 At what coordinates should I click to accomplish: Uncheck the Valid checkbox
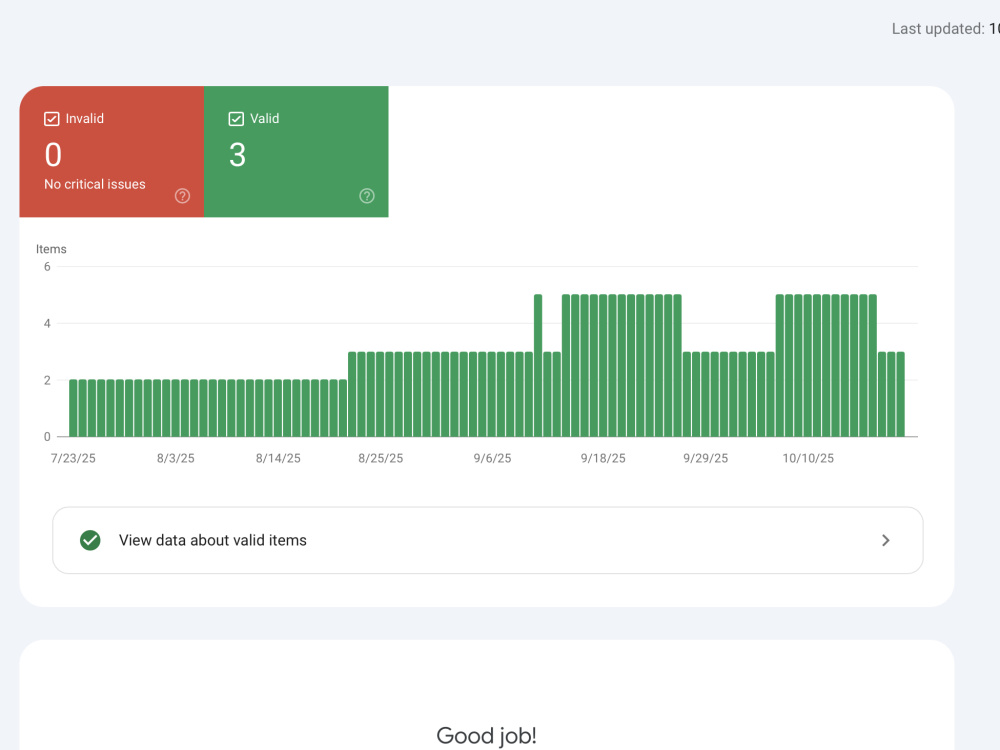coord(236,119)
